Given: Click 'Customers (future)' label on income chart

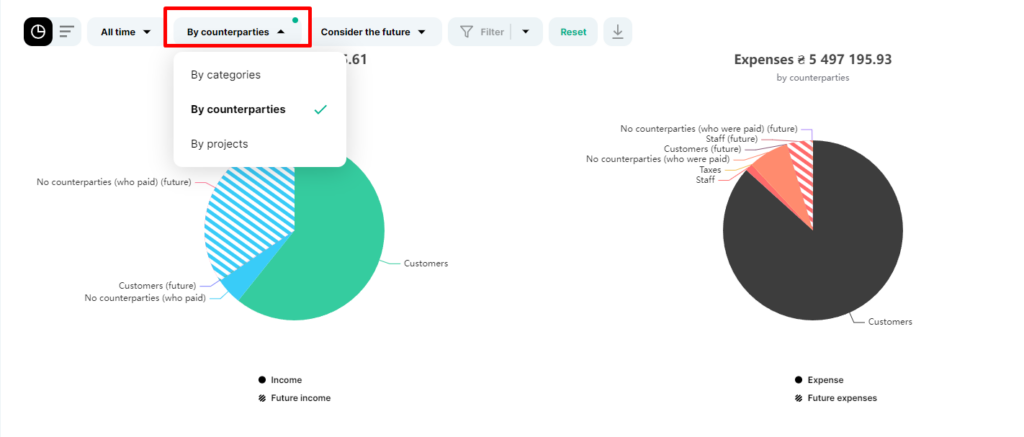Looking at the screenshot, I should (x=157, y=285).
